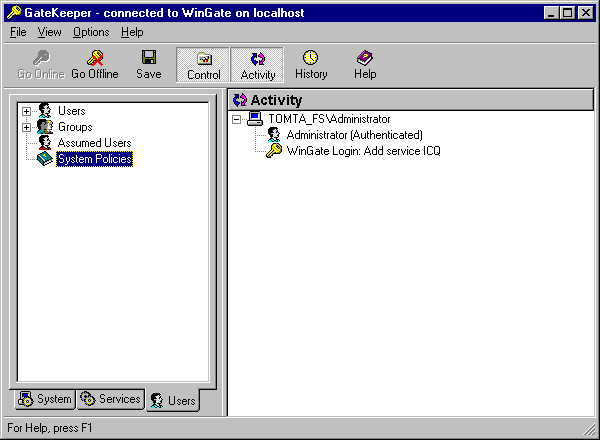Select the Groups tree label
The image size is (600, 440).
[75, 127]
